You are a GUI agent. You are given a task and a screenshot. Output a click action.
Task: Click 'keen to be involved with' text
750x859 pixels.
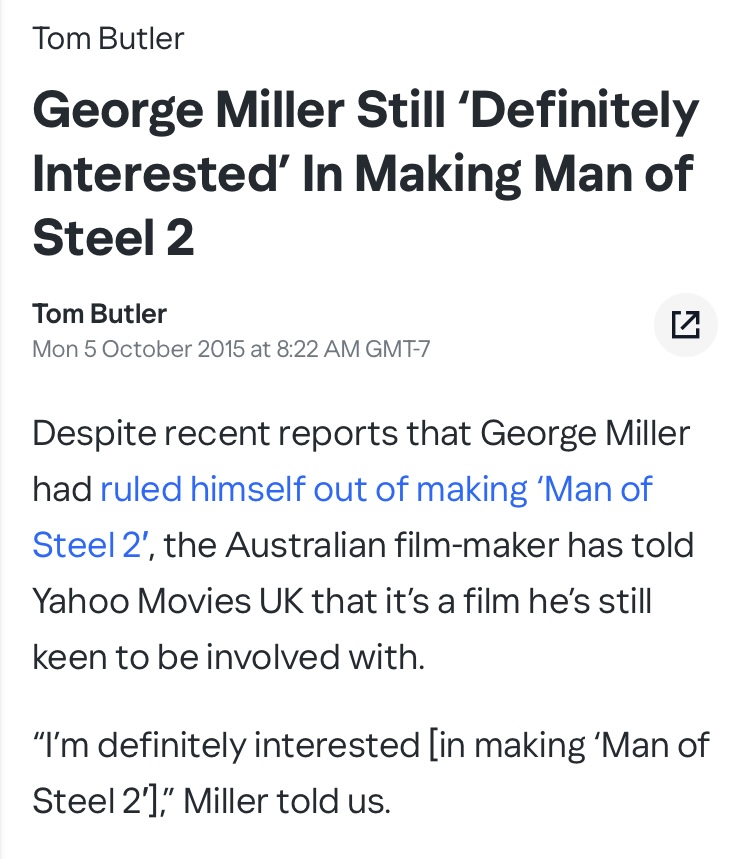coord(229,657)
